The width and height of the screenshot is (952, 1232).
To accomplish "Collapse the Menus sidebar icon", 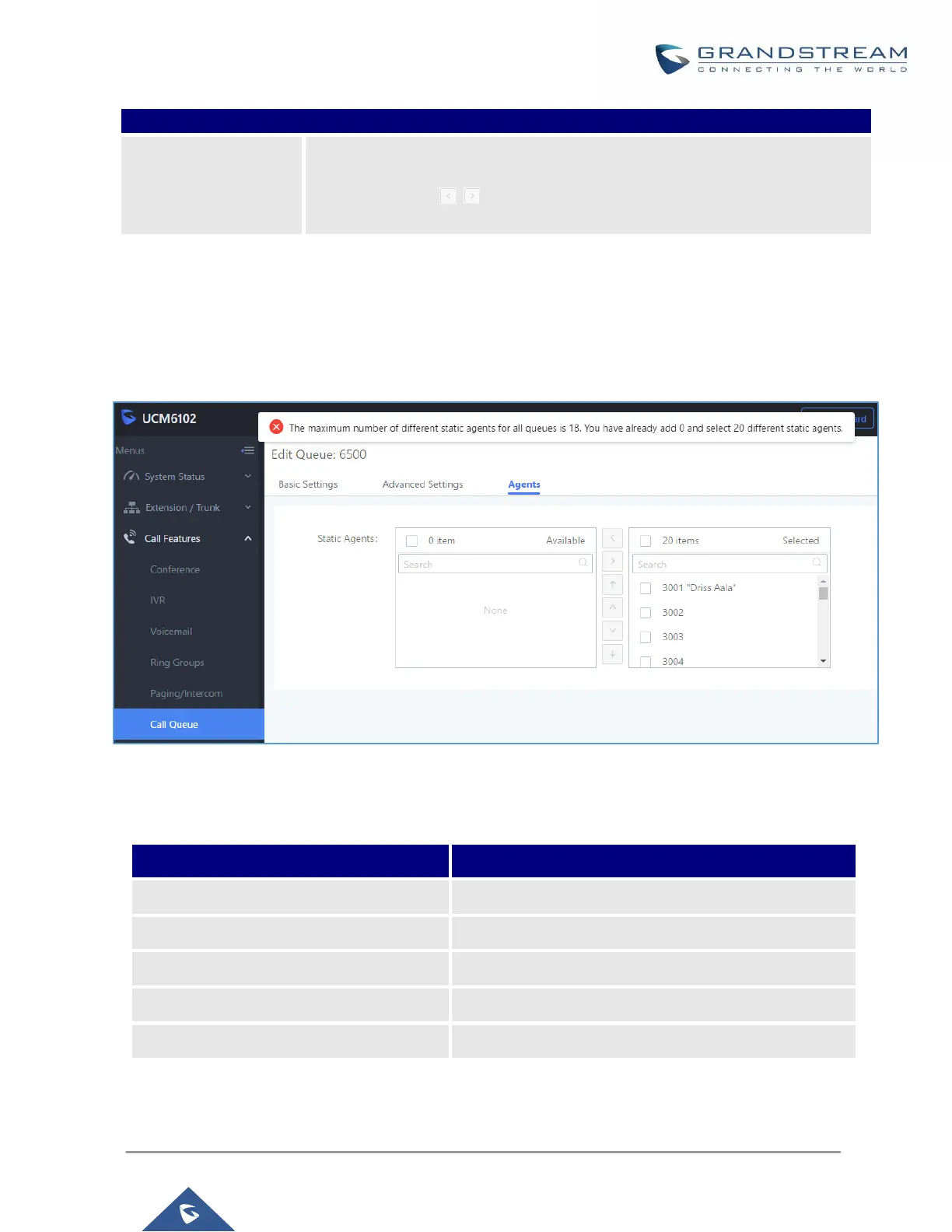I will [248, 450].
